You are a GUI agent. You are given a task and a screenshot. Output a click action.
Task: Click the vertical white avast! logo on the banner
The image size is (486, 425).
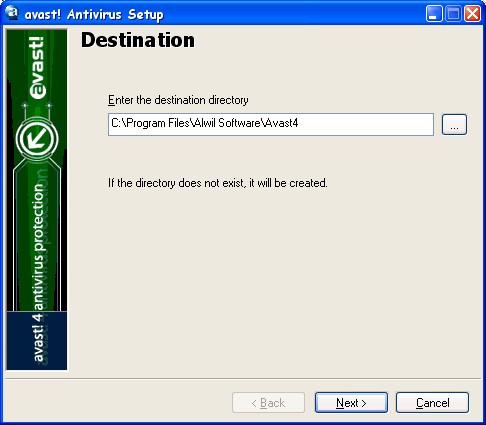(x=37, y=68)
